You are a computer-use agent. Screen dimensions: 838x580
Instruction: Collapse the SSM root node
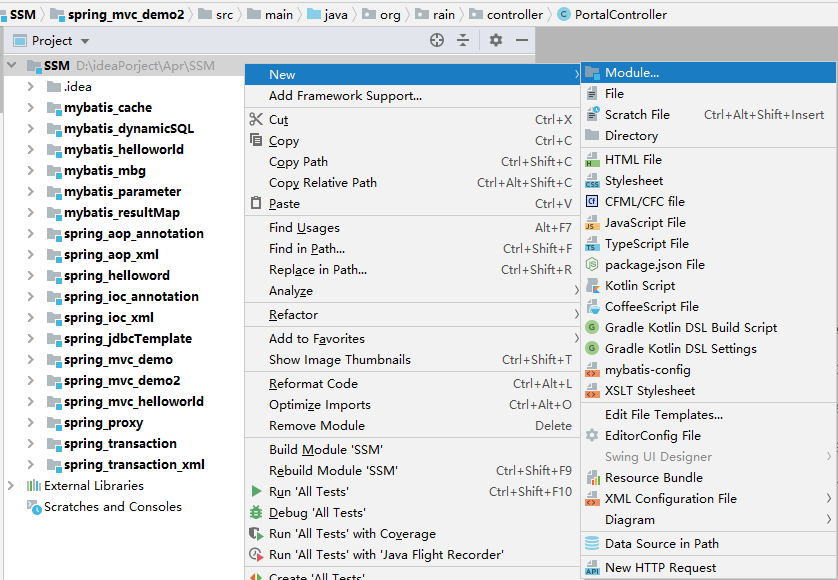(x=12, y=65)
